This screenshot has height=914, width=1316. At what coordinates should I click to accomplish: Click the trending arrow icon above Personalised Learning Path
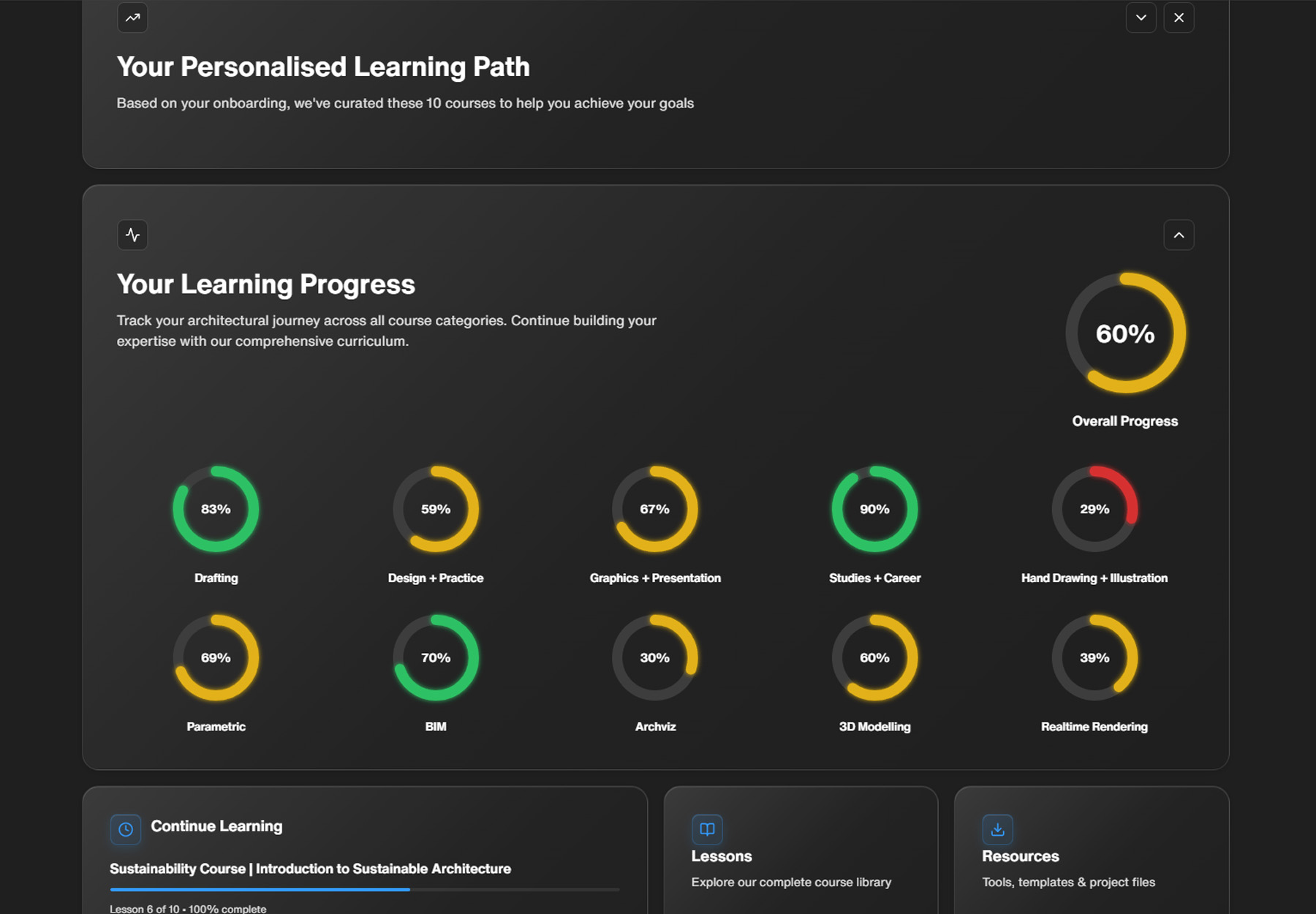[x=132, y=17]
